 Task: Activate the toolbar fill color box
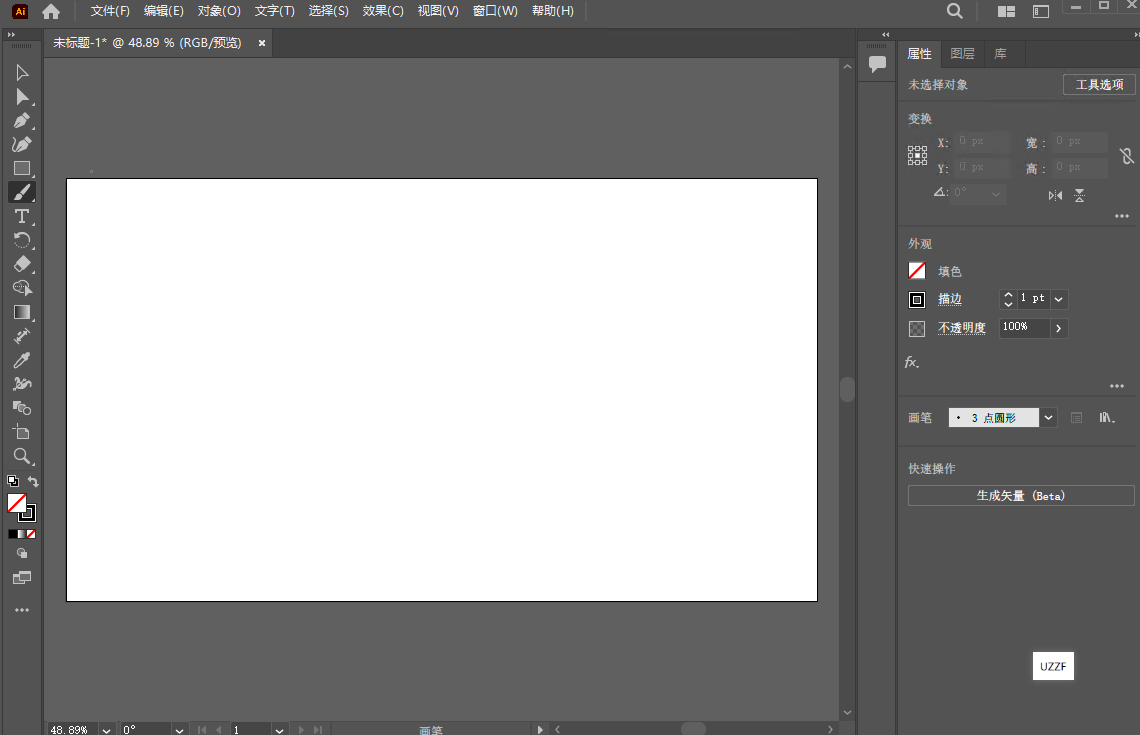(17, 503)
